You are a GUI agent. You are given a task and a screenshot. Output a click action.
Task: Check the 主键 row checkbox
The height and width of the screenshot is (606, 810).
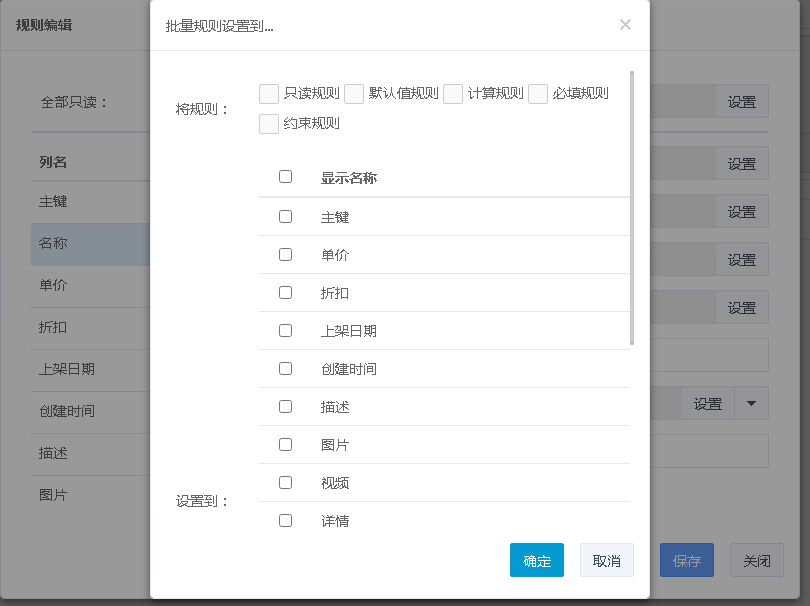point(285,216)
